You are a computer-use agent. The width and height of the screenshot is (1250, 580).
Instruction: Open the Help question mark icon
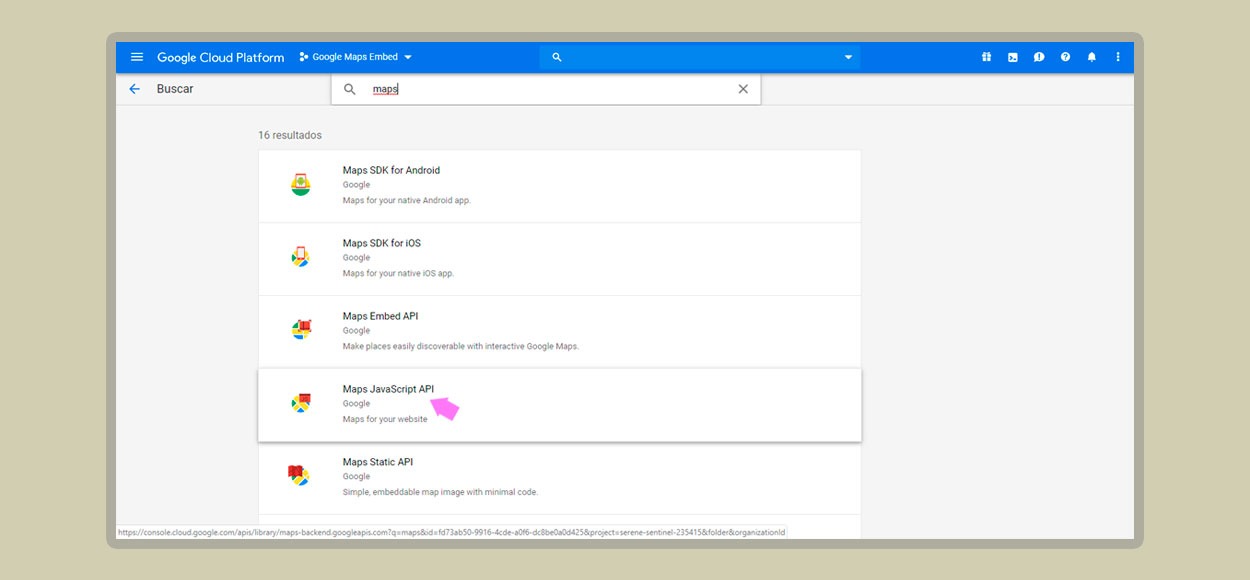point(1065,57)
